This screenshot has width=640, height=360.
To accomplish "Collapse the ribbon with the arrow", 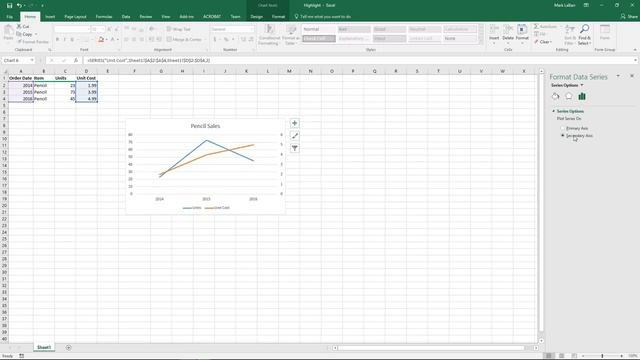I will coord(635,50).
